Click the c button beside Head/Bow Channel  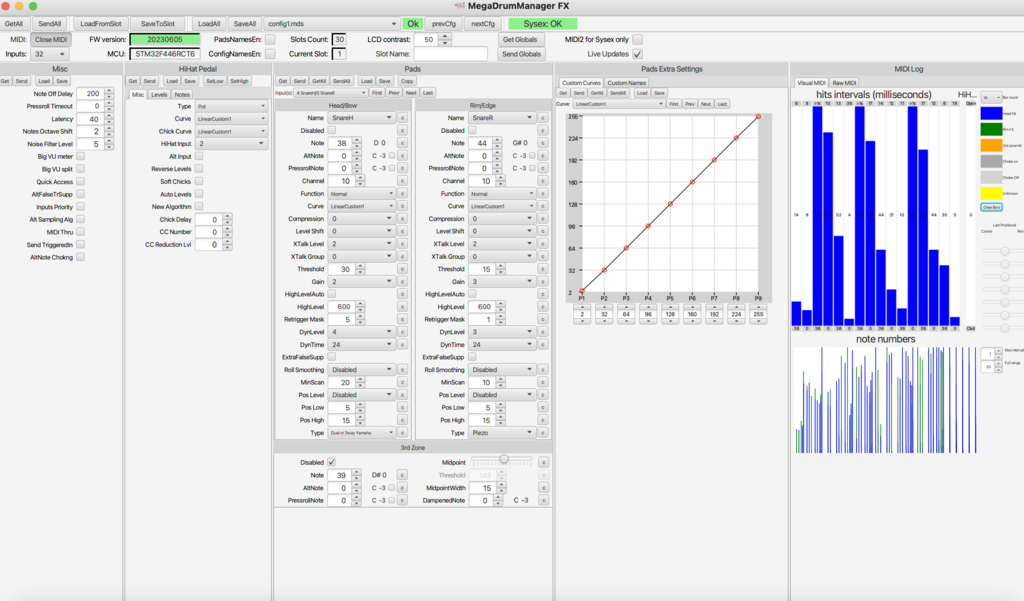[402, 181]
